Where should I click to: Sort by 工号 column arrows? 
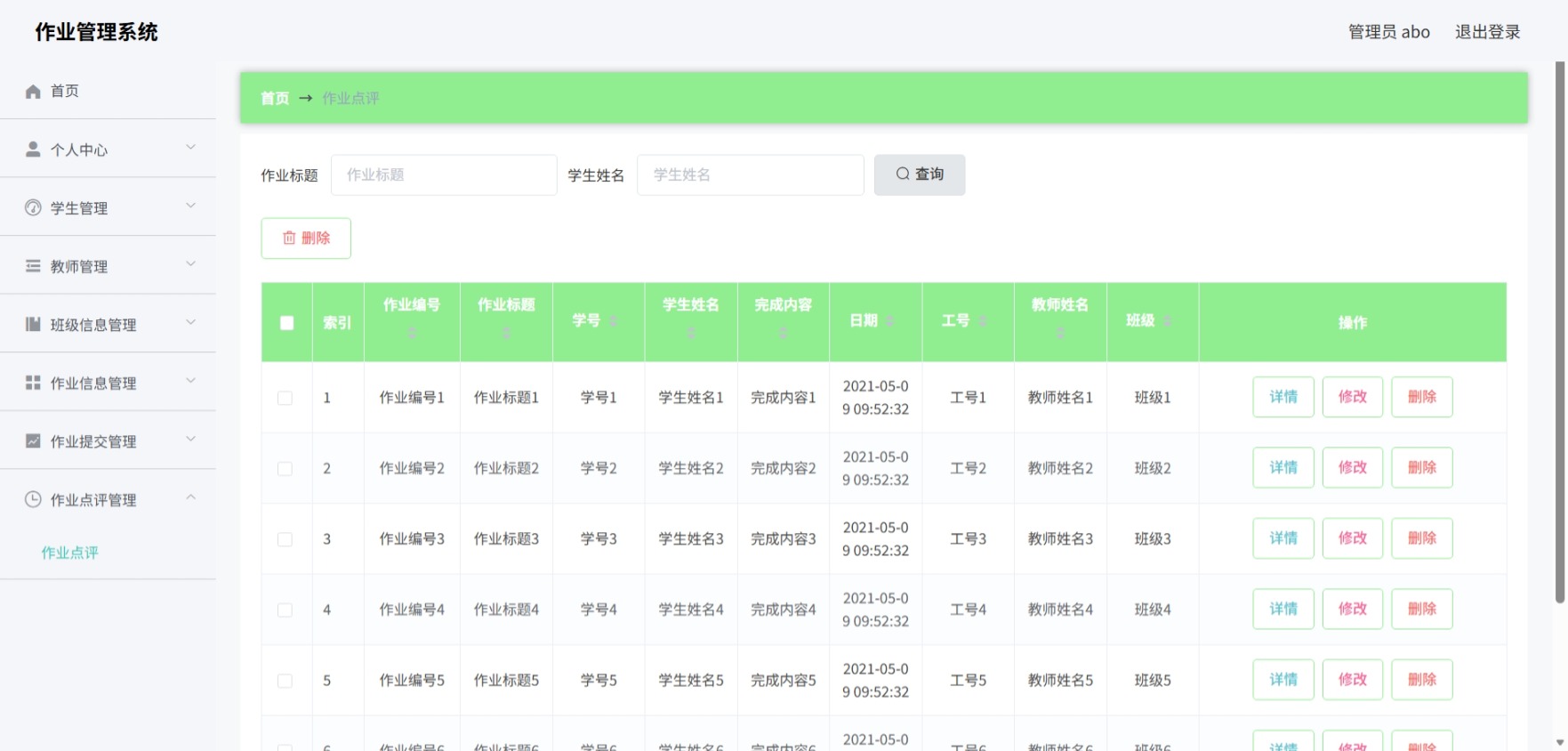coord(983,320)
